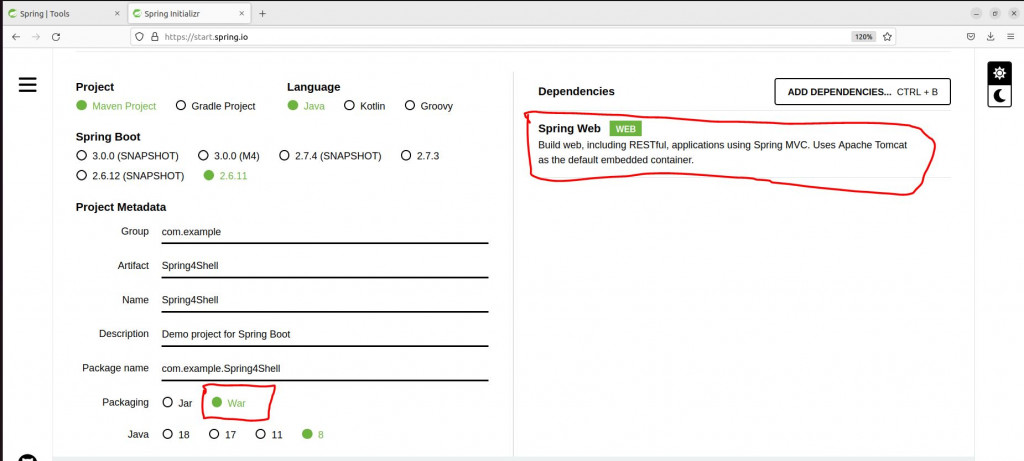1024x461 pixels.
Task: Choose War packaging option
Action: click(x=229, y=403)
